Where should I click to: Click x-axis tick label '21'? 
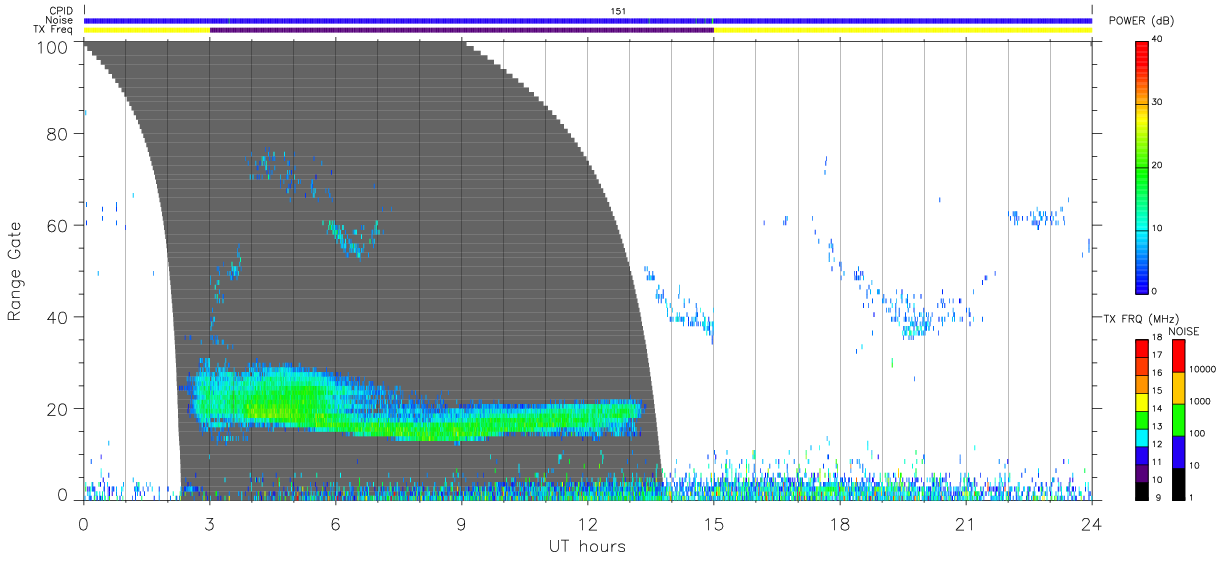[x=965, y=523]
